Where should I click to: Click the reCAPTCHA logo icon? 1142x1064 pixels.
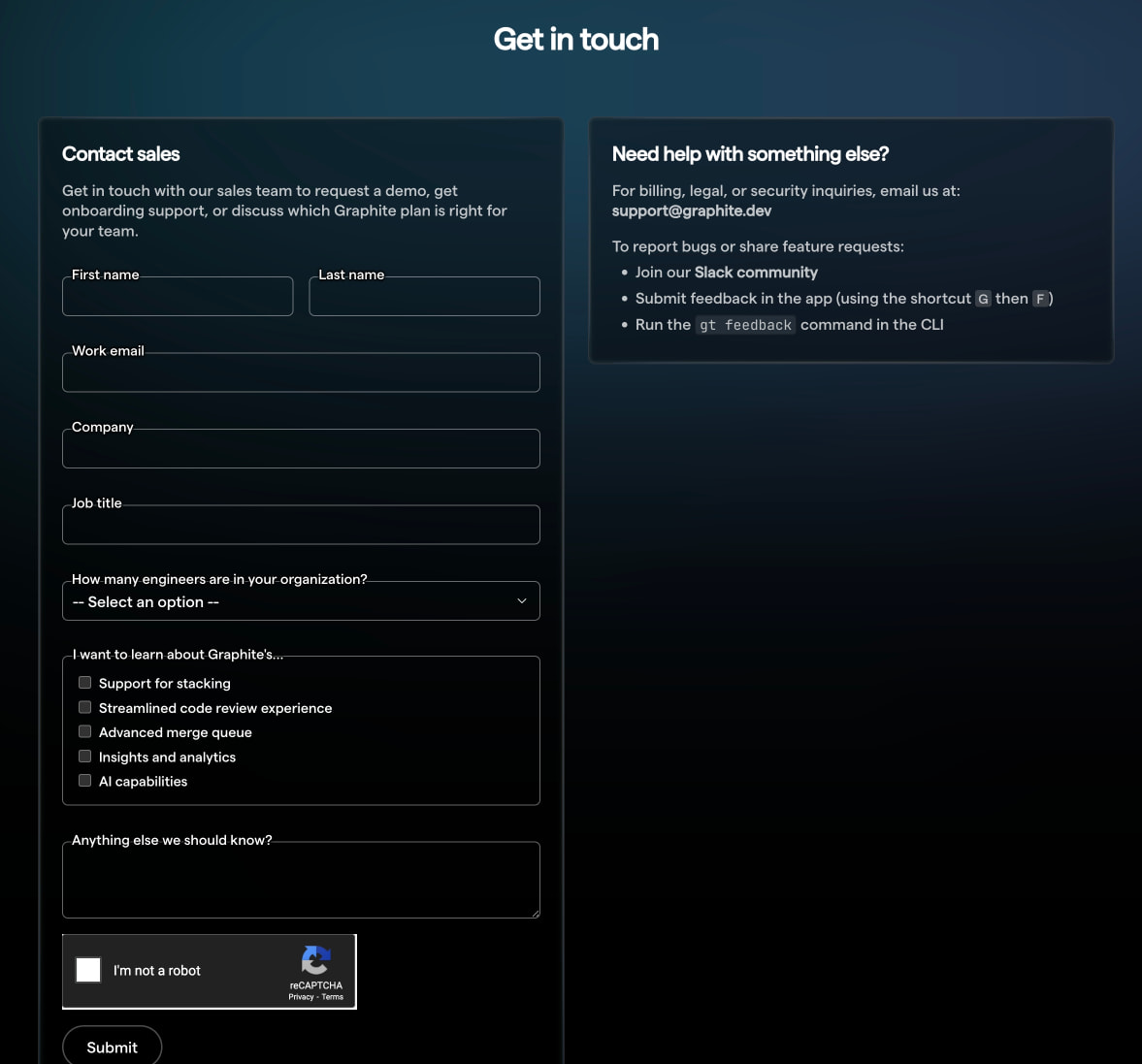pyautogui.click(x=316, y=960)
